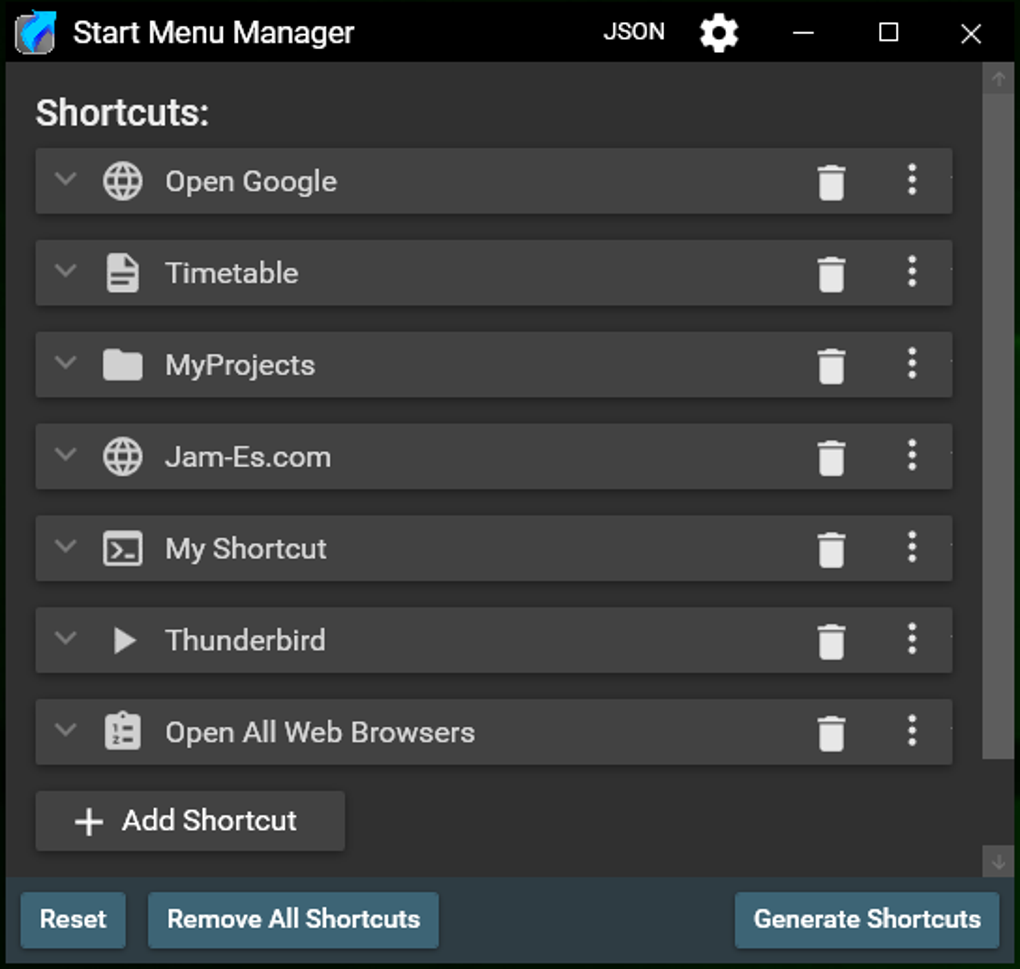Expand the MyProjects shortcut chevron
Viewport: 1020px width, 969px height.
[x=66, y=364]
